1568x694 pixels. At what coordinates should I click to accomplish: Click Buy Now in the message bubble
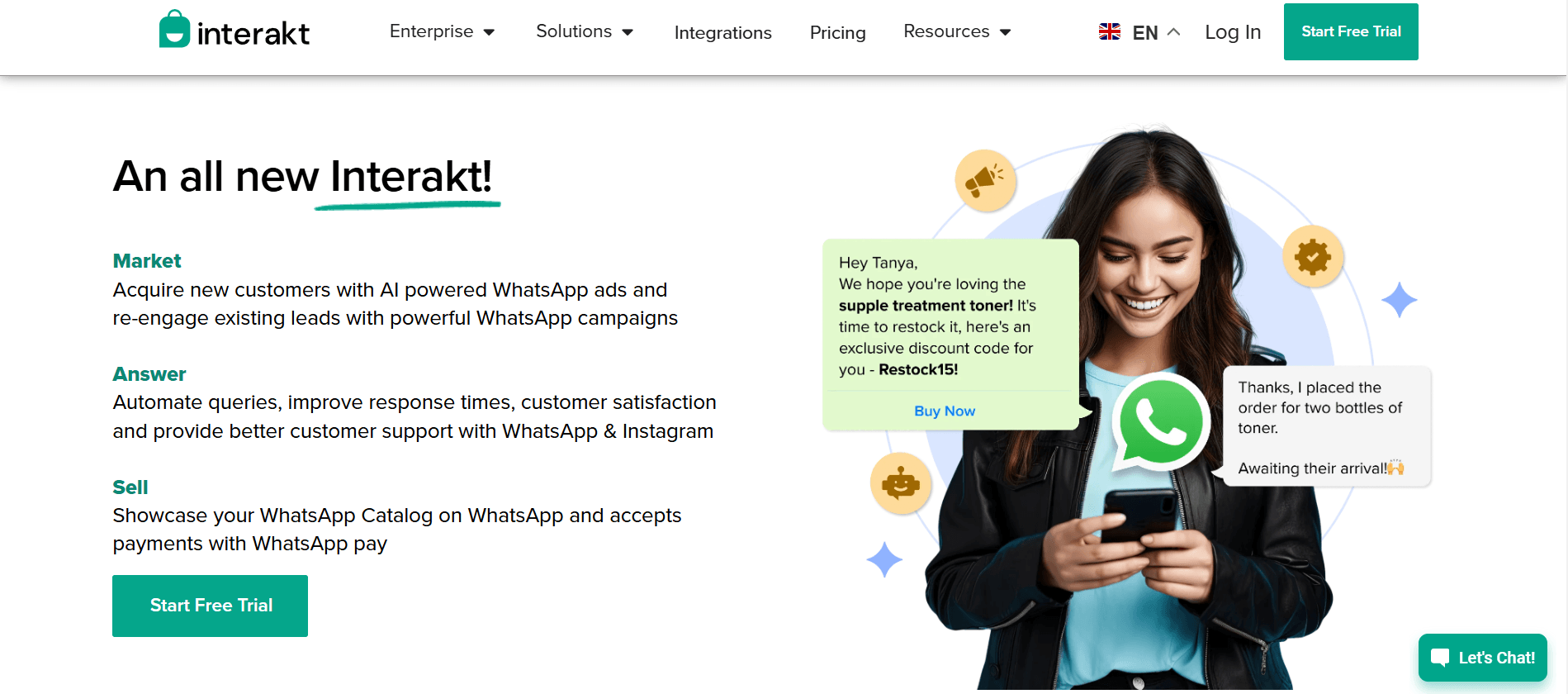coord(945,411)
